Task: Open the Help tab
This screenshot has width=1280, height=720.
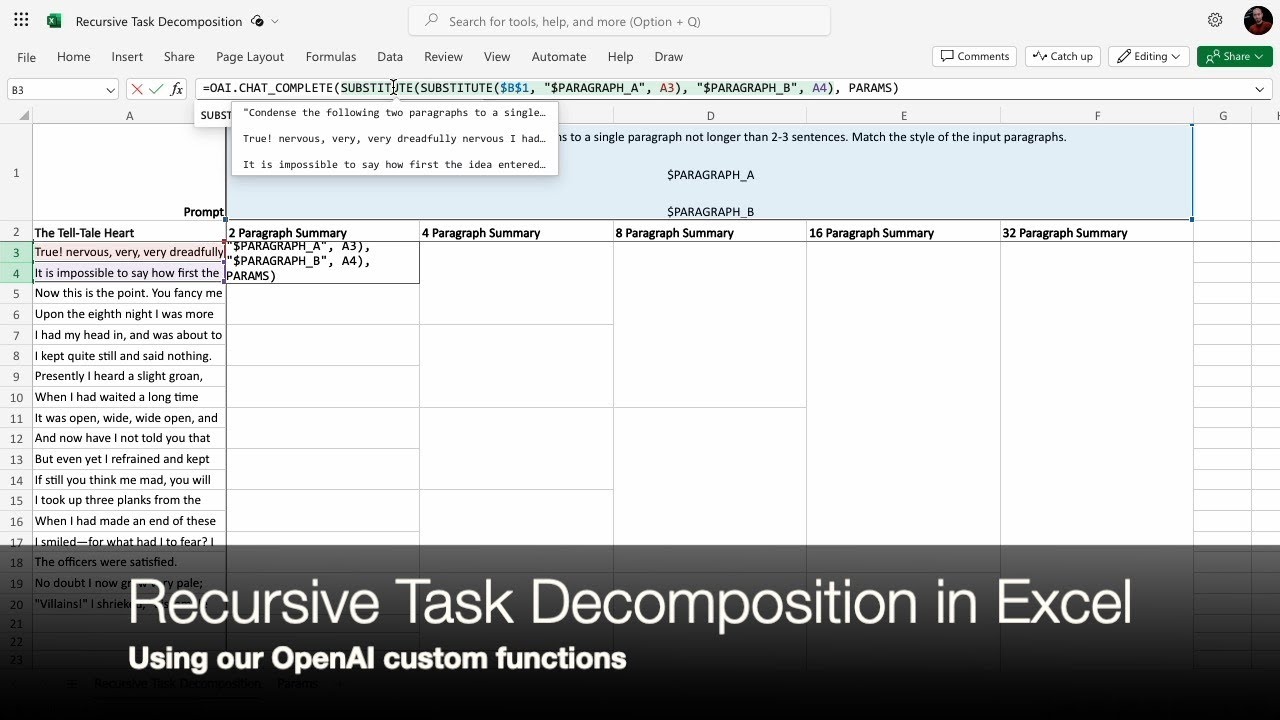Action: coord(620,57)
